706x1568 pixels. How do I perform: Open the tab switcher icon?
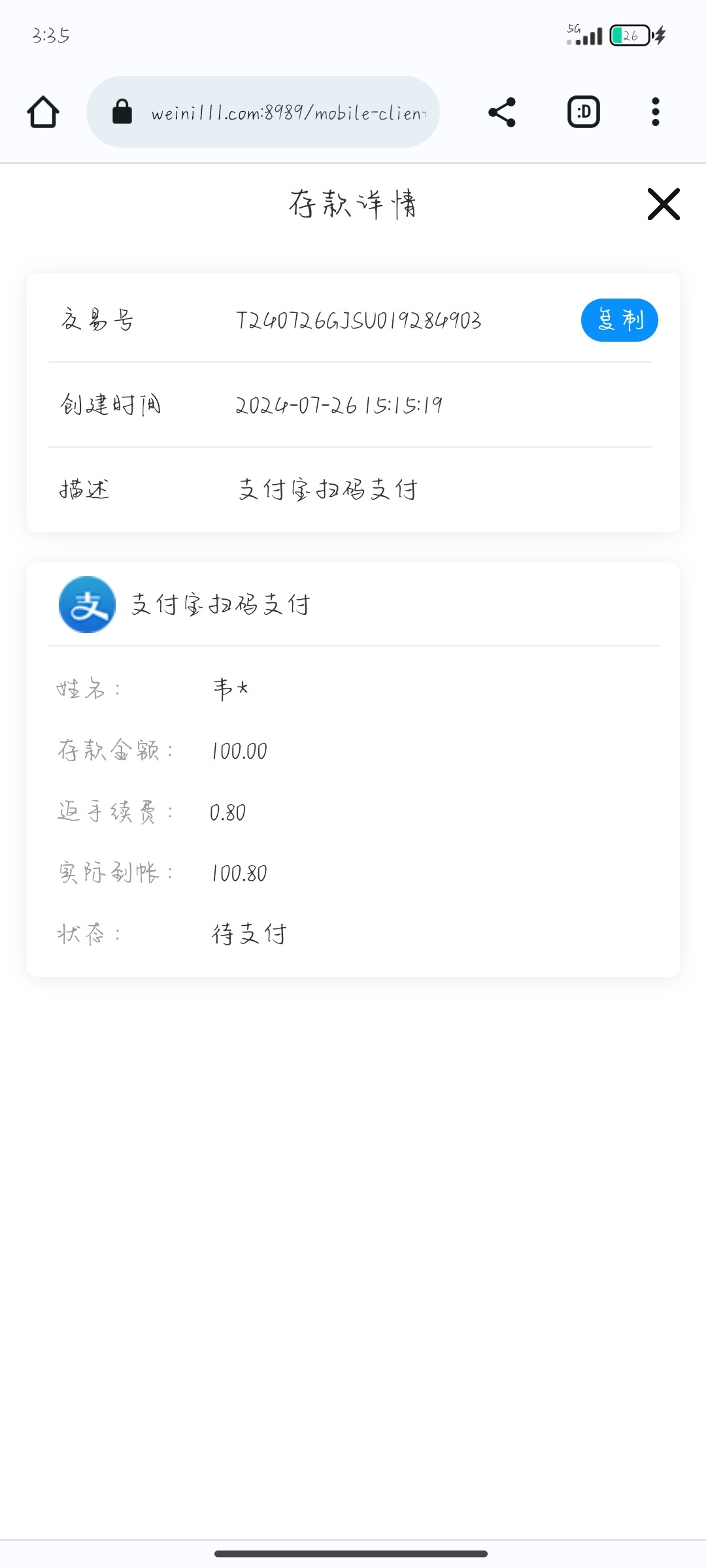point(583,112)
